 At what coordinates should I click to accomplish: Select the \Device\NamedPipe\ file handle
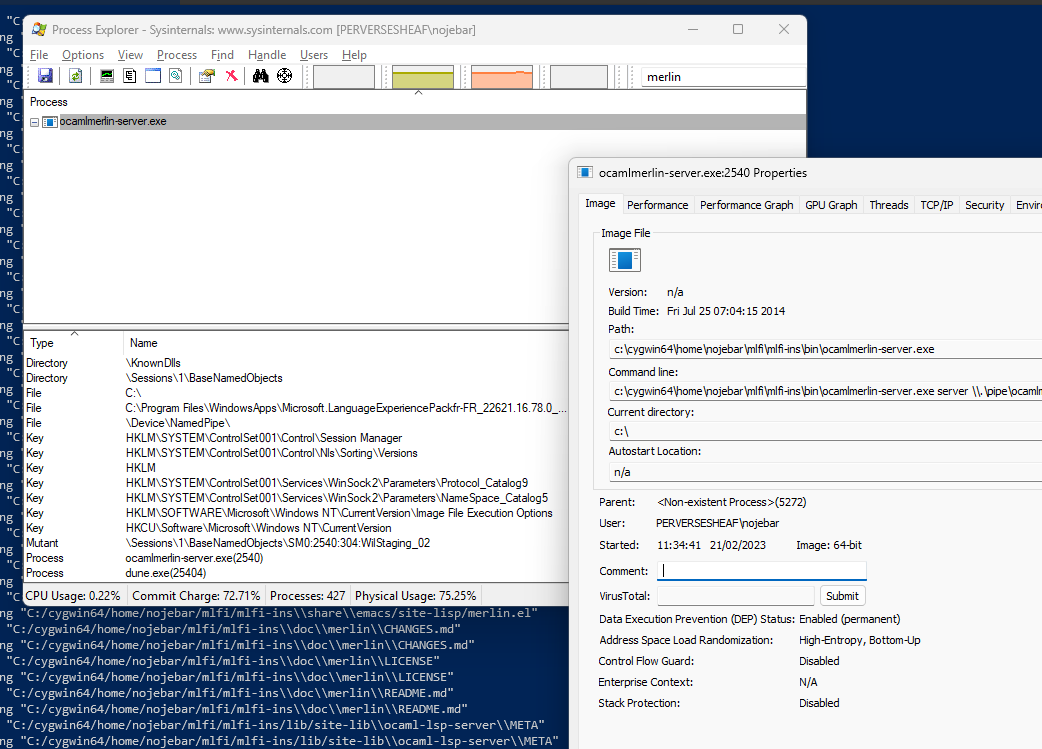pos(296,423)
